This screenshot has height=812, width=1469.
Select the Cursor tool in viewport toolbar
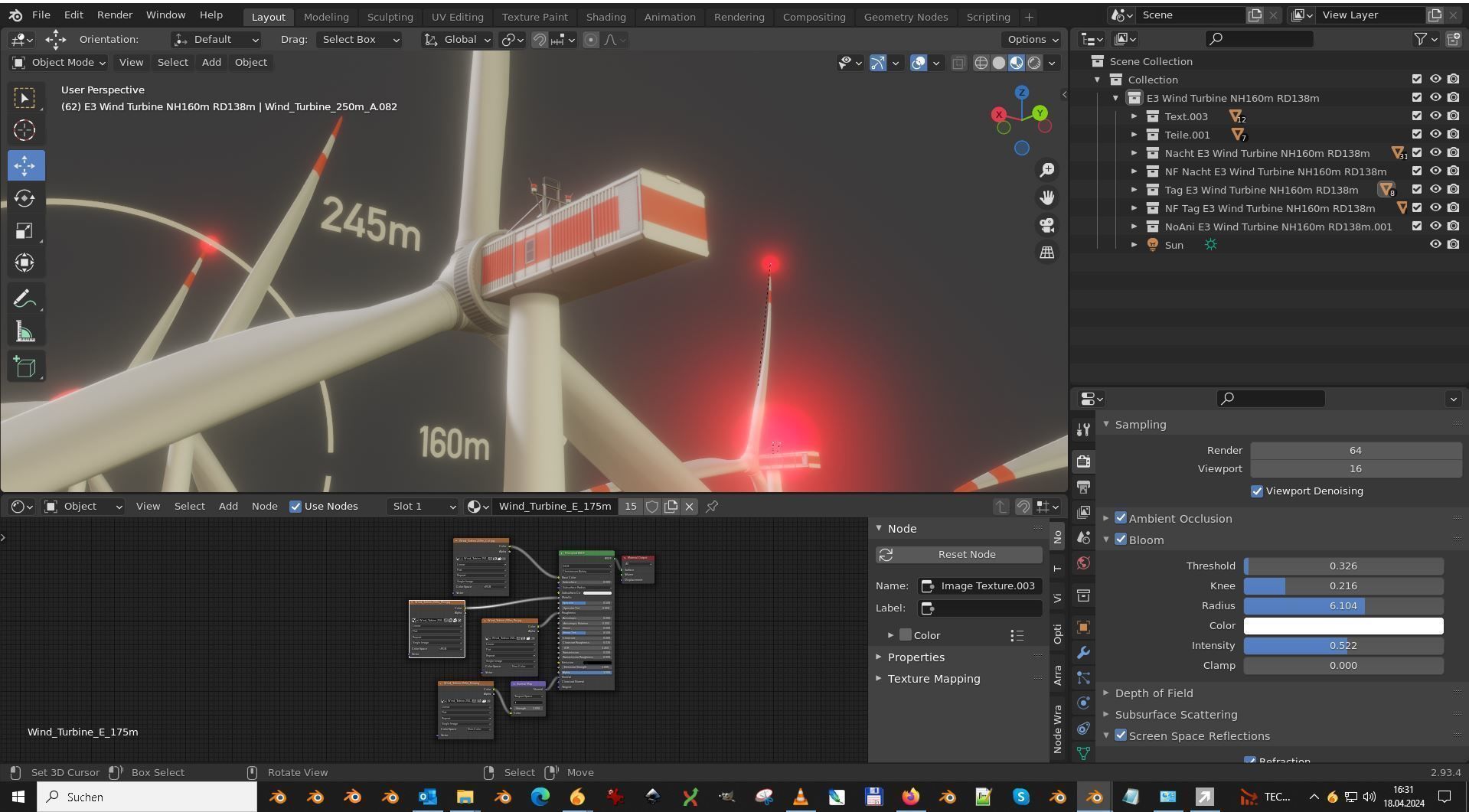pos(24,131)
